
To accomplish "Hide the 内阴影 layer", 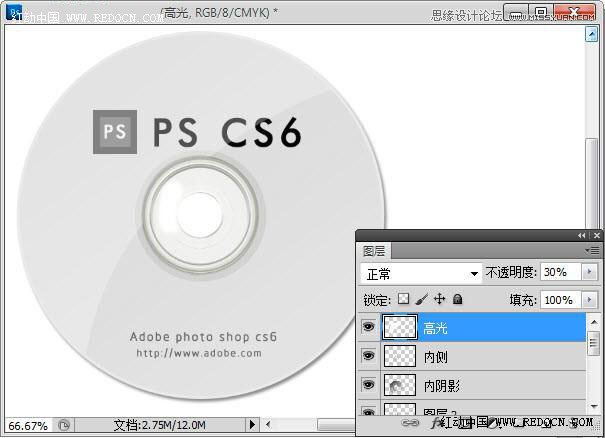I will pos(368,384).
